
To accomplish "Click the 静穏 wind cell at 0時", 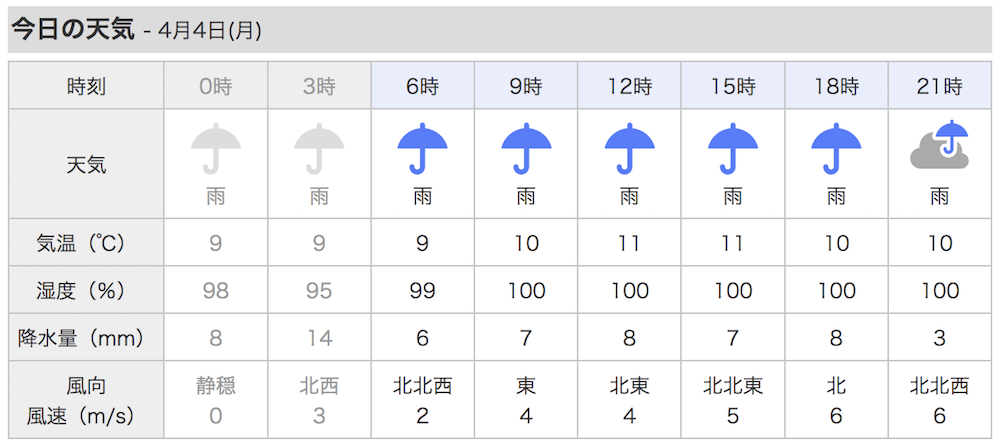I will tap(216, 385).
